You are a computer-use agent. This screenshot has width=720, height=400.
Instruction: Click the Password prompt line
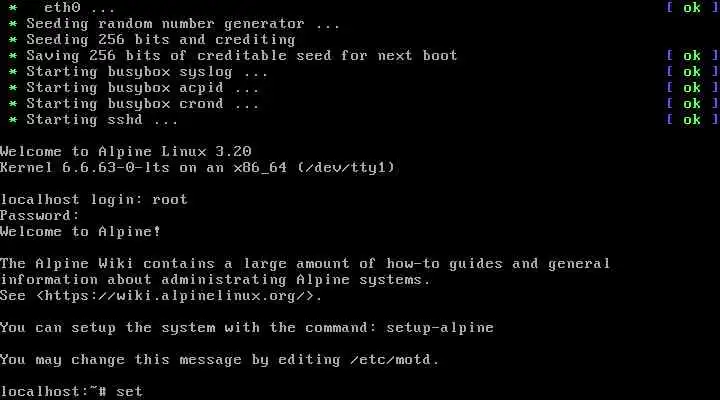click(x=40, y=215)
